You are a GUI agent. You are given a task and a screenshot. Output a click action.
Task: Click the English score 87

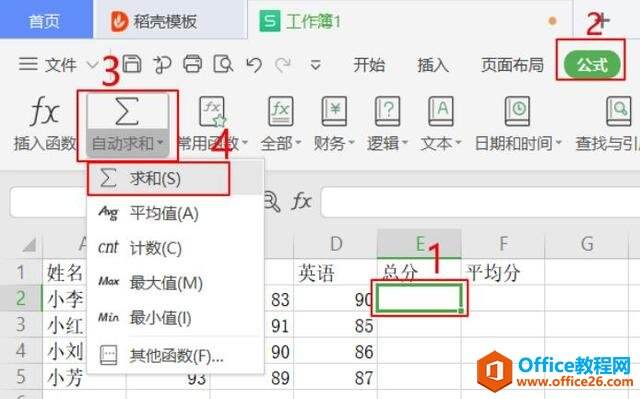point(336,377)
